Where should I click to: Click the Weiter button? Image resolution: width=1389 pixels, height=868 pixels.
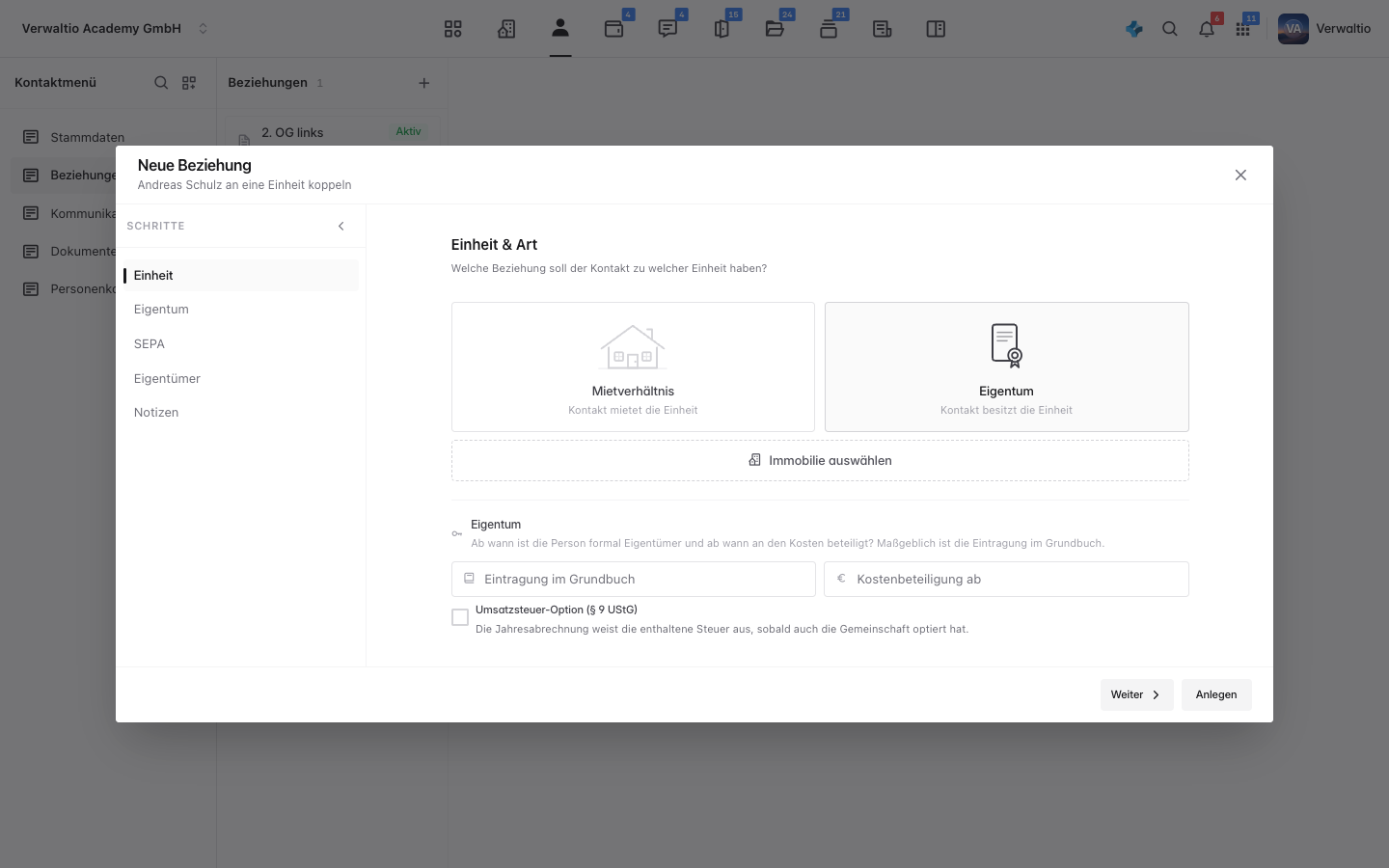[x=1137, y=694]
